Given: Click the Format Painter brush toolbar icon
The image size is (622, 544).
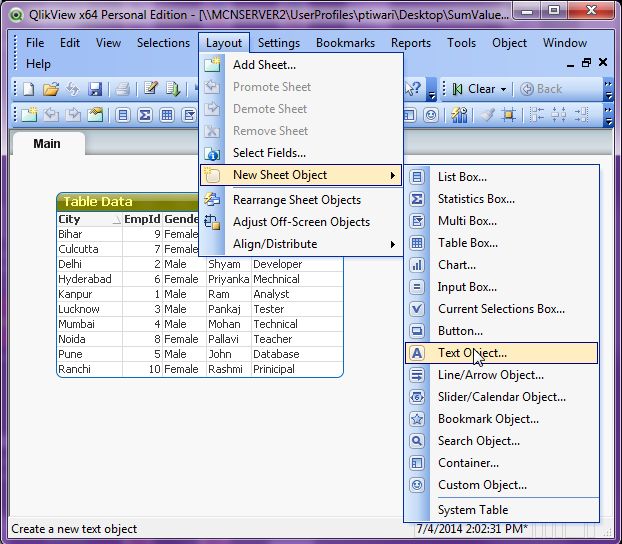Looking at the screenshot, I should [x=487, y=115].
